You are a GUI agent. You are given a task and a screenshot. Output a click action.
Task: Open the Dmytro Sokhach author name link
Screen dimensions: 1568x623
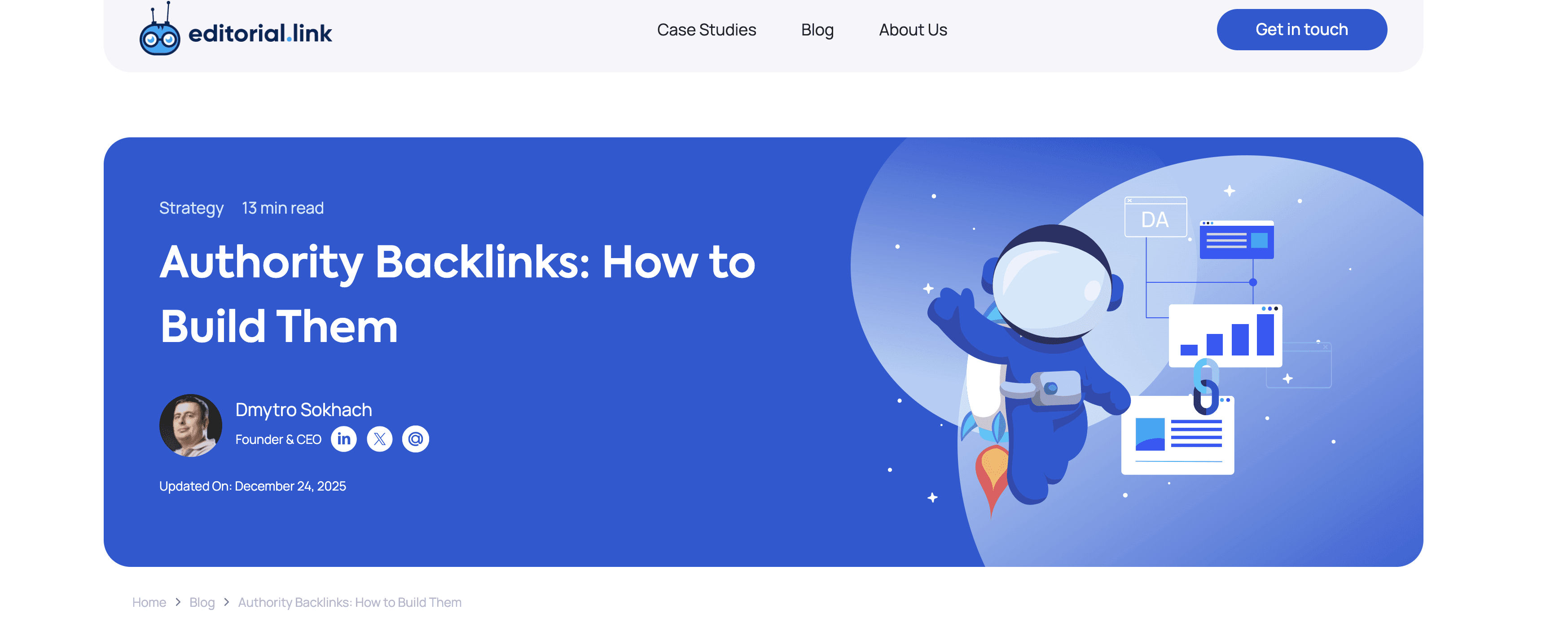click(x=303, y=409)
